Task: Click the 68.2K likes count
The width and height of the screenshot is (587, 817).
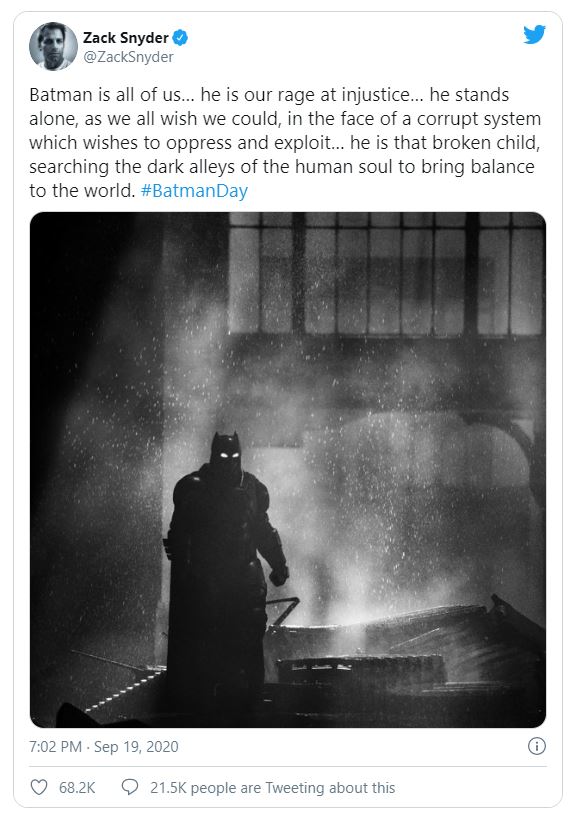Action: pos(77,787)
